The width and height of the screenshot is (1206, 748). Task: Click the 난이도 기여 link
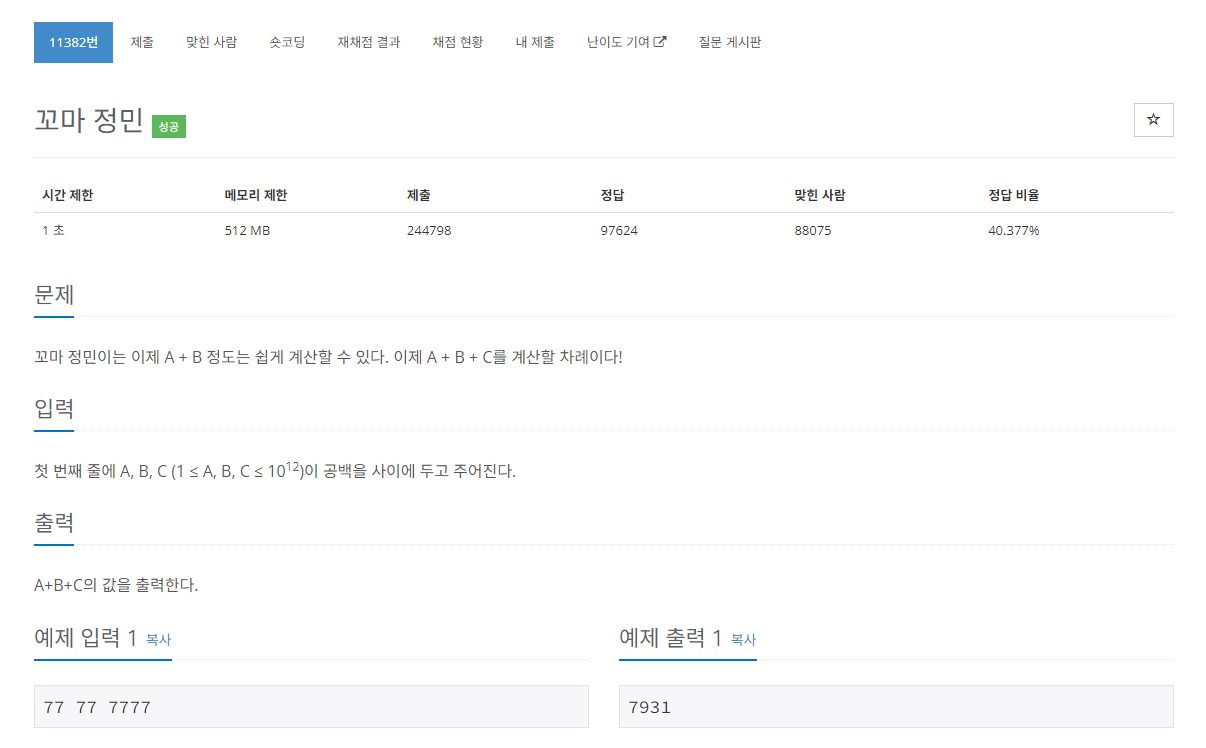619,43
